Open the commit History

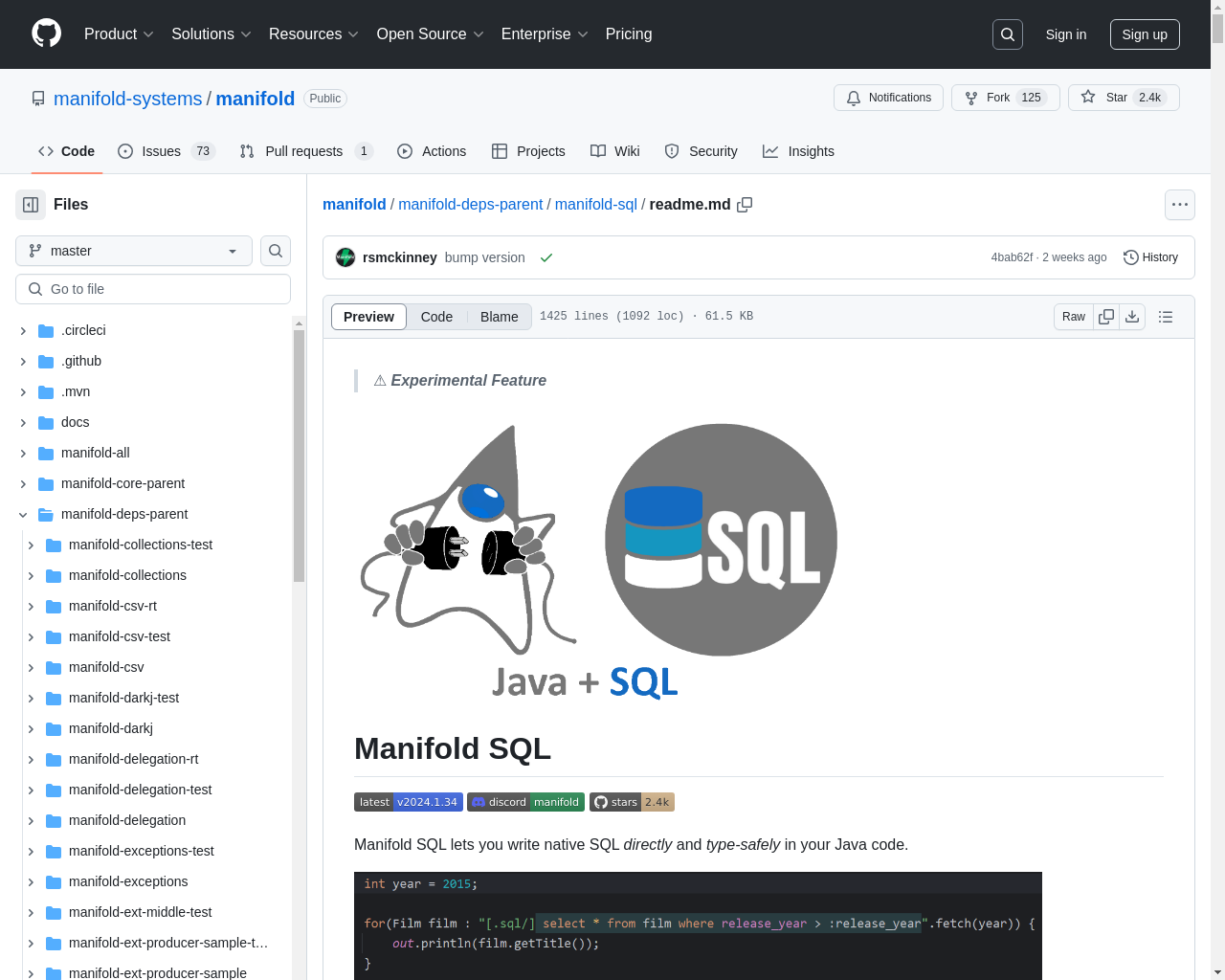point(1150,257)
